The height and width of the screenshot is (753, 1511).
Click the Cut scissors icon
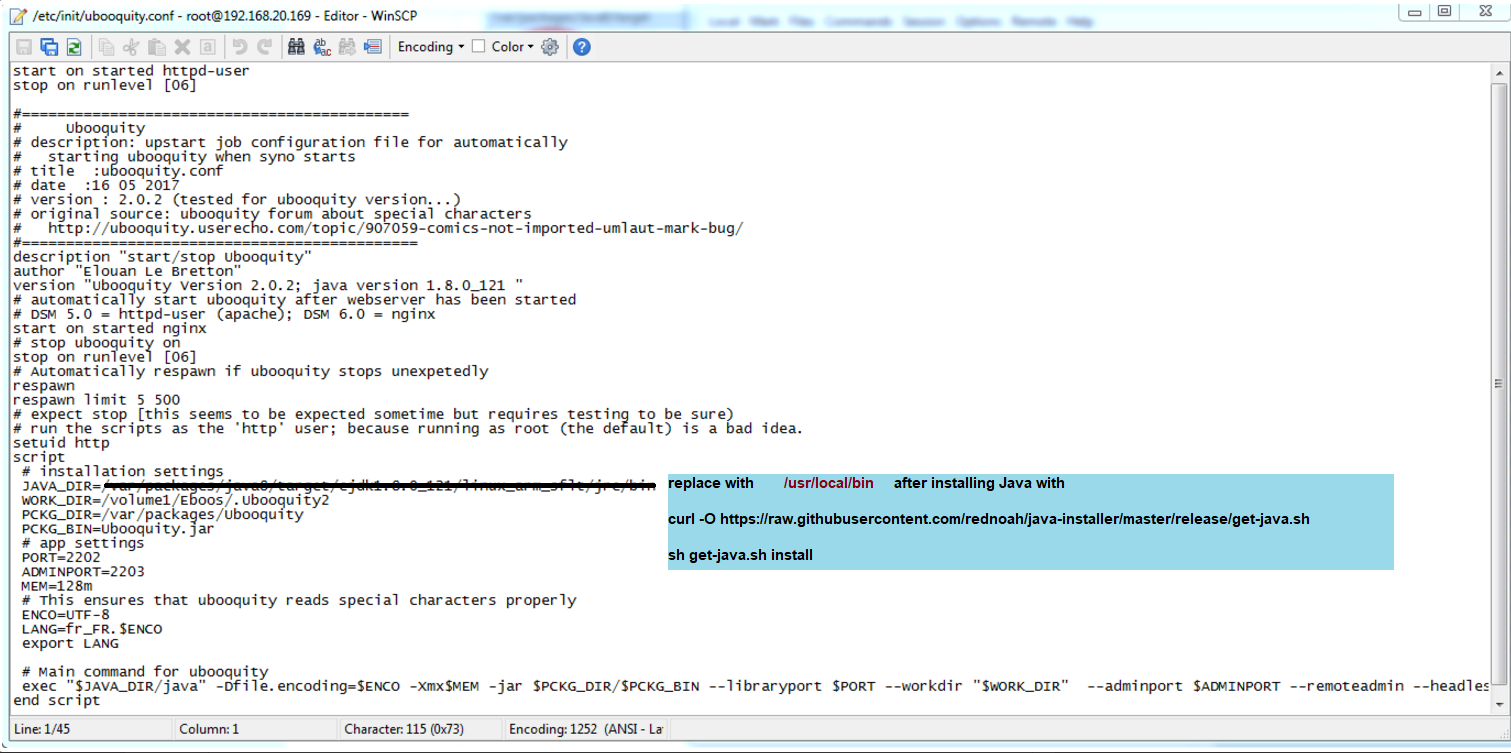point(131,47)
